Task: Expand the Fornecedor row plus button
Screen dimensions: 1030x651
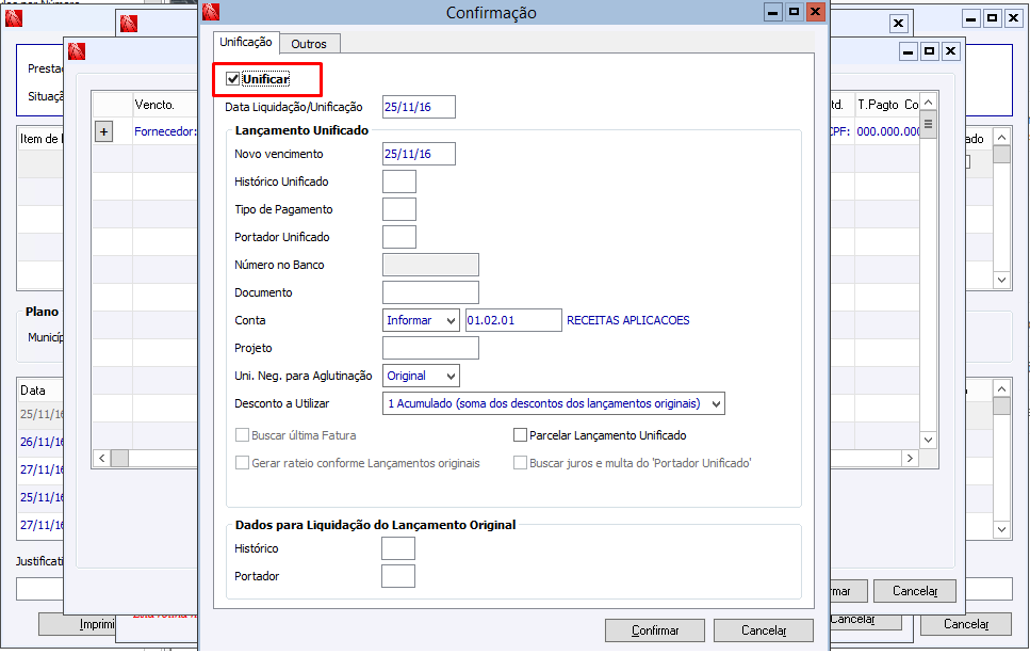Action: [x=104, y=131]
